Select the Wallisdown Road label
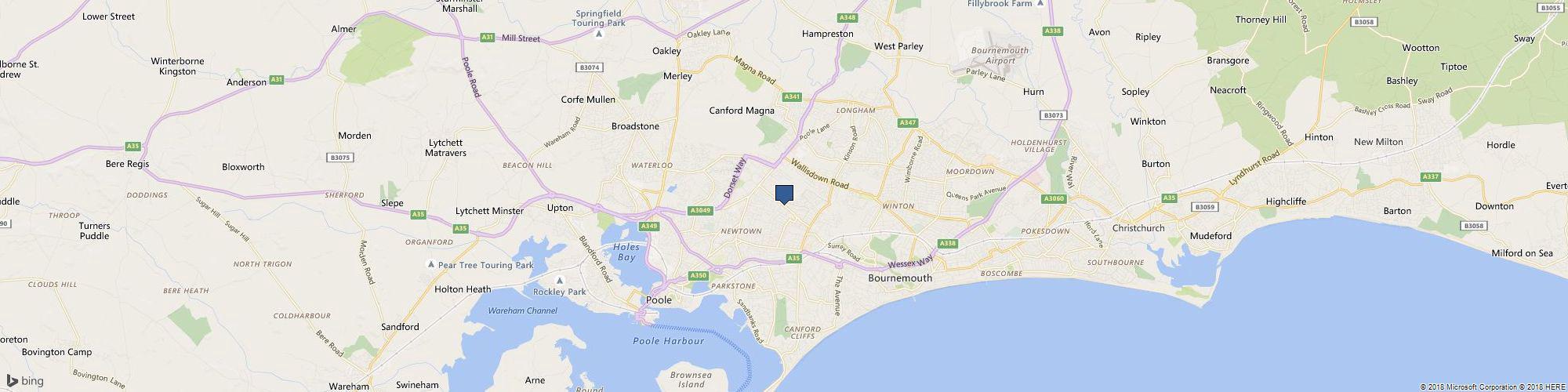1568x392 pixels. tap(819, 175)
